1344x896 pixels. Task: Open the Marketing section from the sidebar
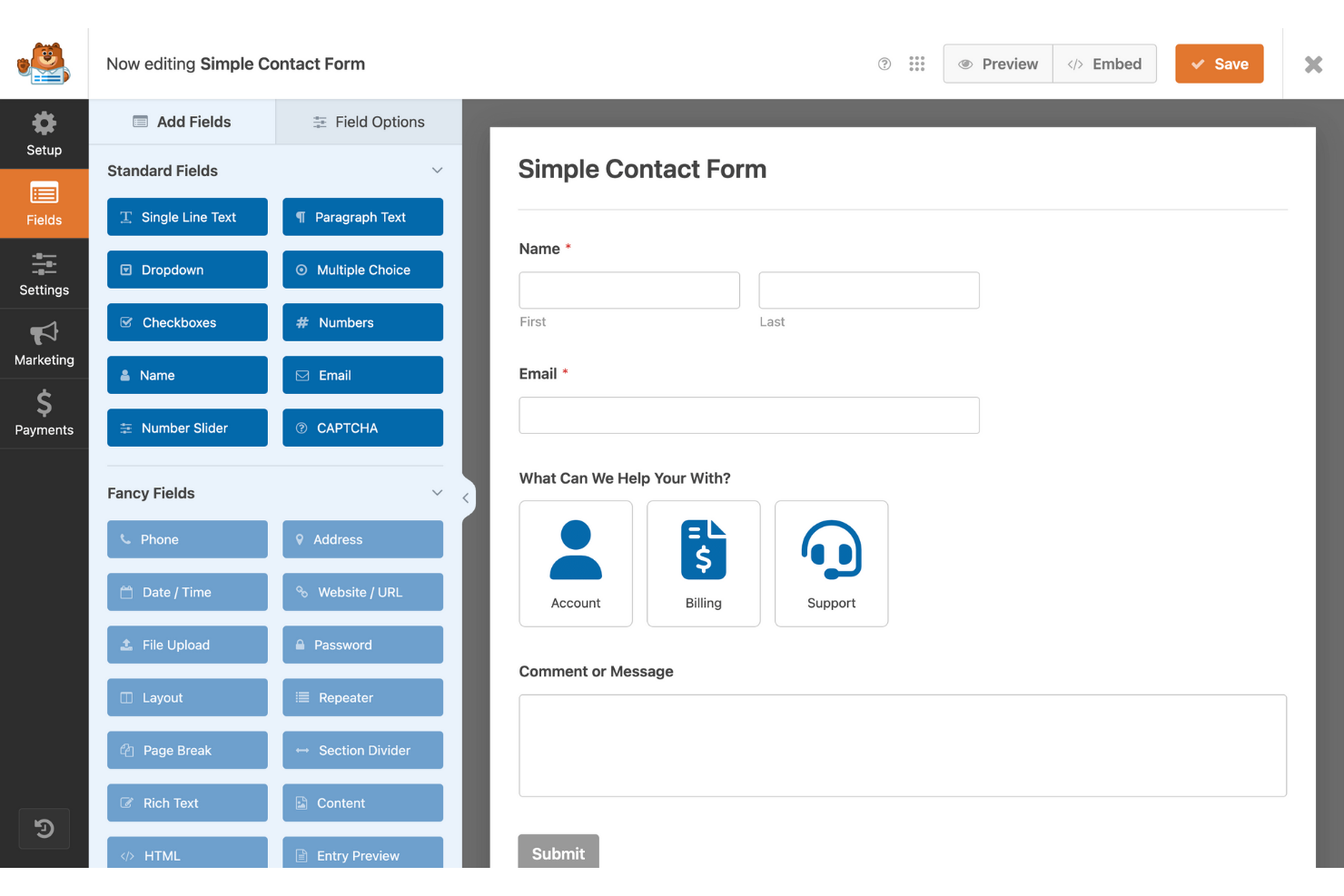(x=44, y=343)
